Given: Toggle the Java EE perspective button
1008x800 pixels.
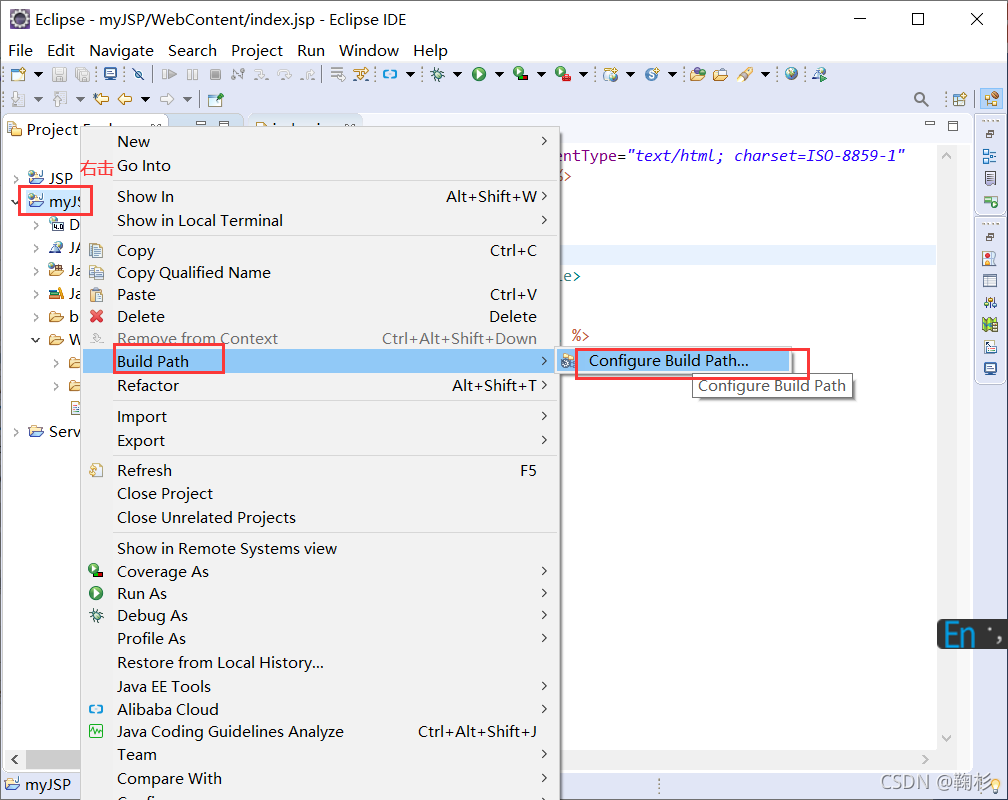Looking at the screenshot, I should tap(991, 99).
